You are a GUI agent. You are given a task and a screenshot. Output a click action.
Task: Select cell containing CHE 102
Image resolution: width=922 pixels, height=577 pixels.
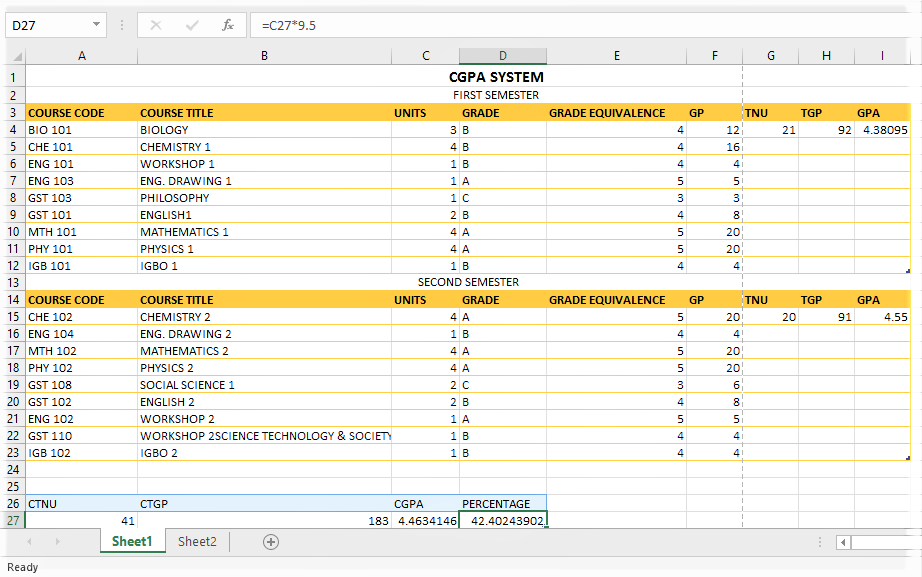82,317
